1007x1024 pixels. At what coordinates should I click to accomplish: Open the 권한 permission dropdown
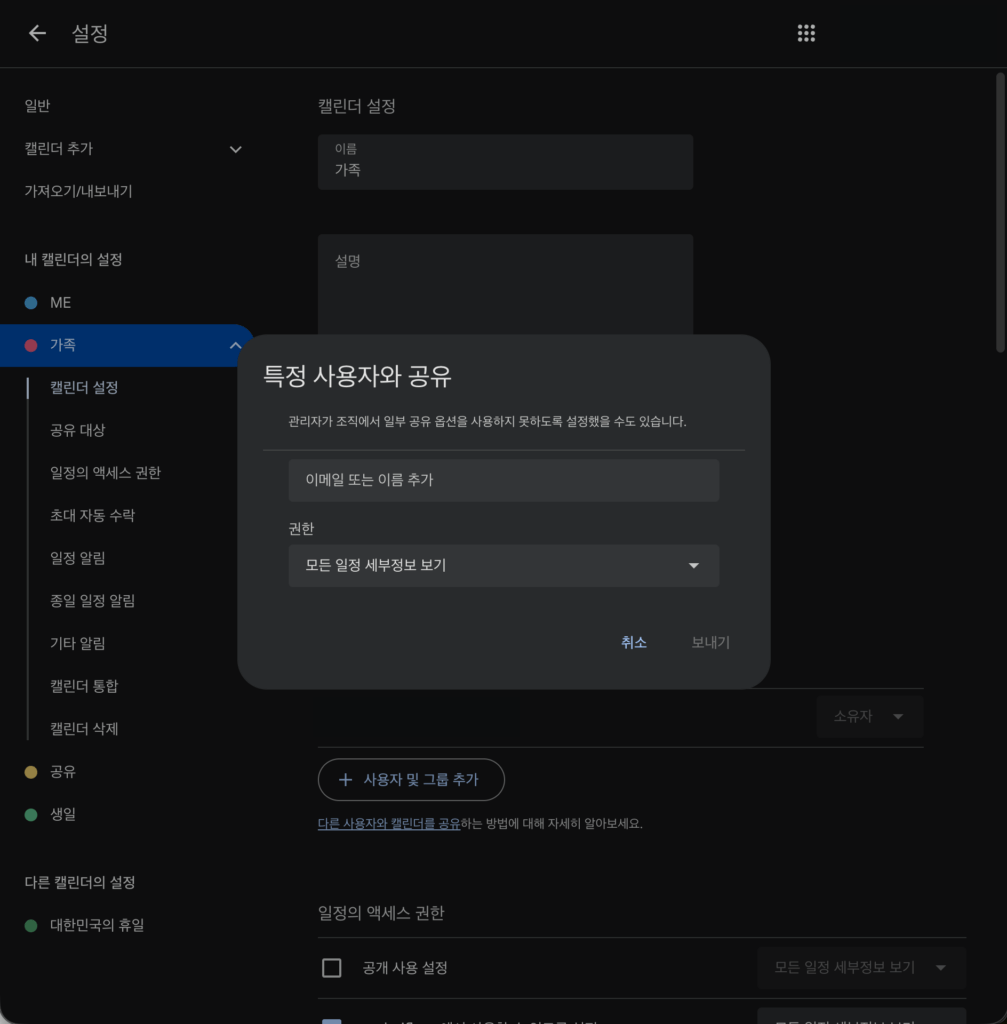(503, 566)
